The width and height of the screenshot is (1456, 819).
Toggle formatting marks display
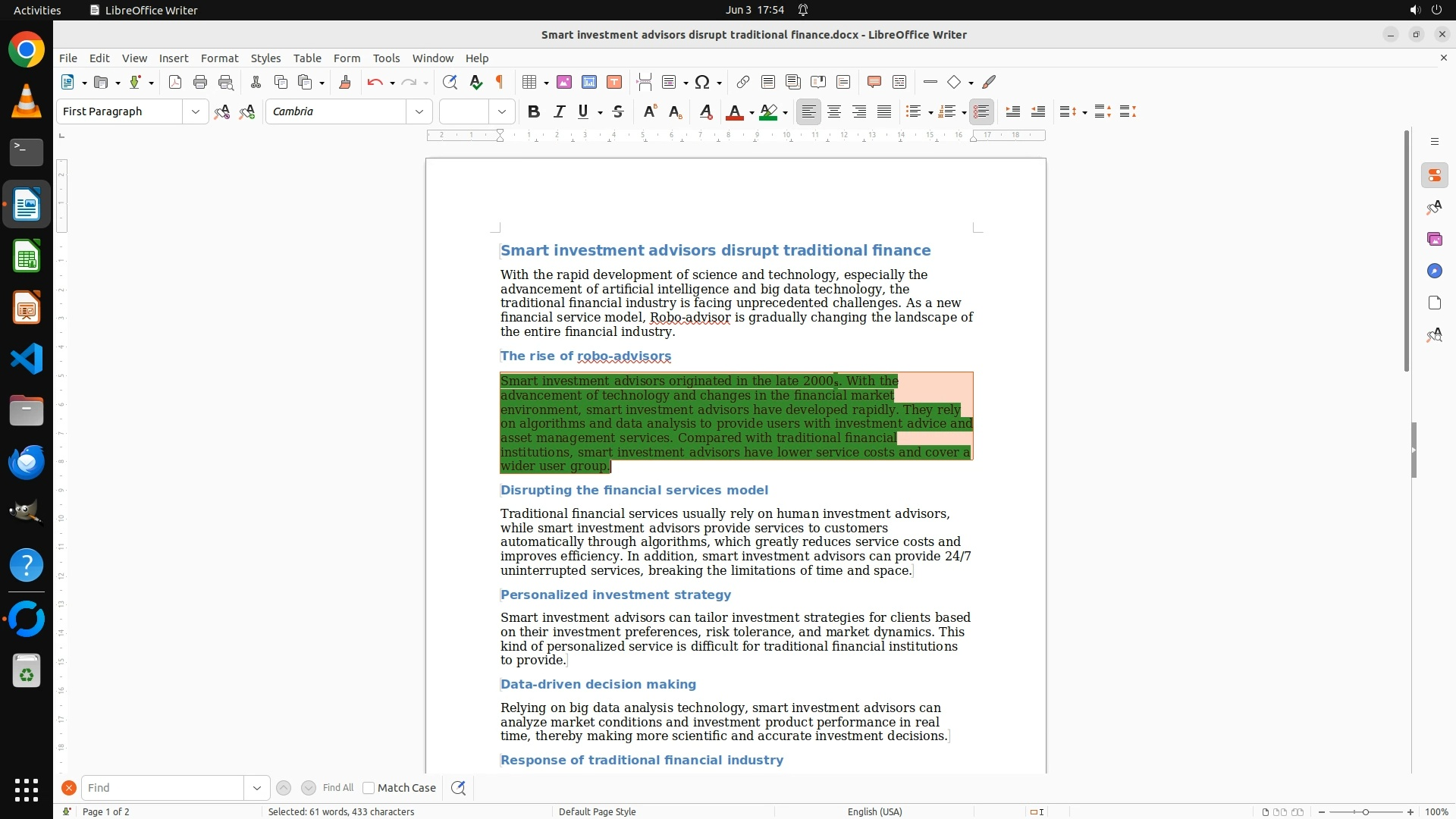500,82
